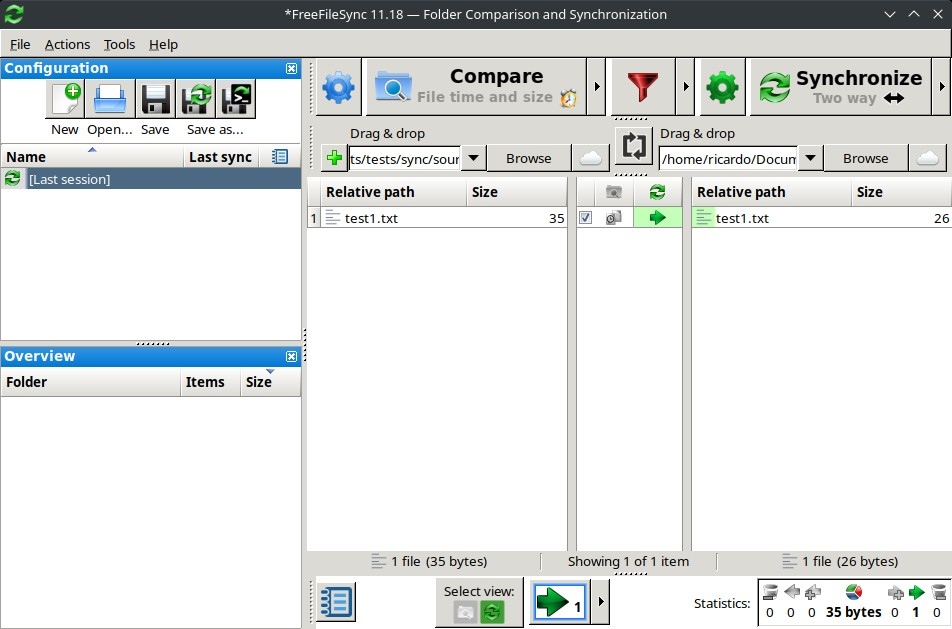Click left grid Size column header

(517, 192)
